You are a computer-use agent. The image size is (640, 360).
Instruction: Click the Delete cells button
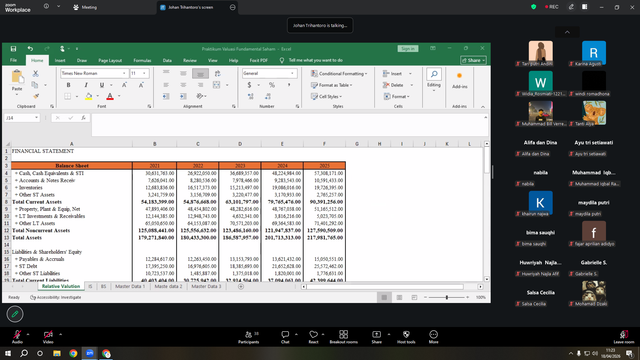tap(393, 85)
